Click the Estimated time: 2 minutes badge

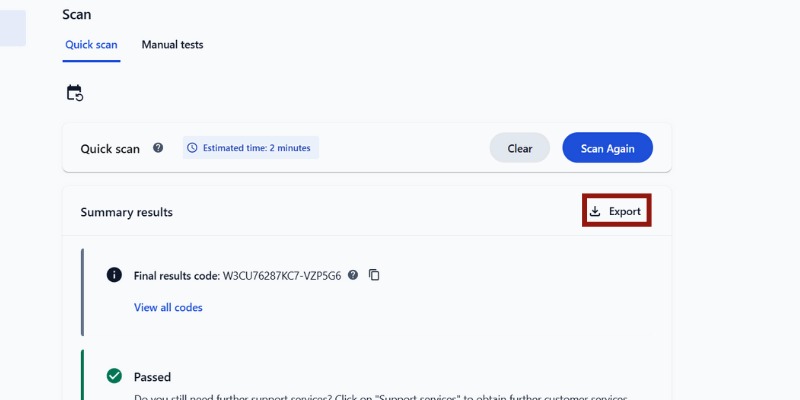coord(251,148)
